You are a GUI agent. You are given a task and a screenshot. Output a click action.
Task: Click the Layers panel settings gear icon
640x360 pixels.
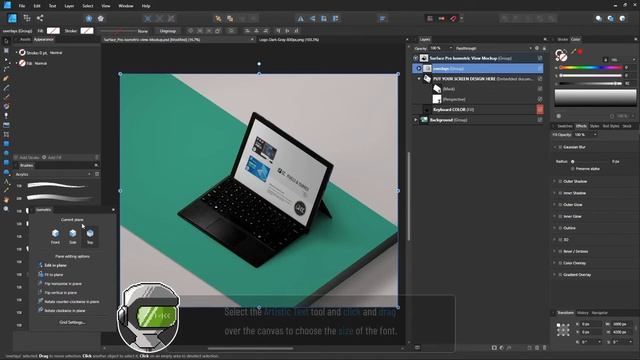(x=537, y=48)
